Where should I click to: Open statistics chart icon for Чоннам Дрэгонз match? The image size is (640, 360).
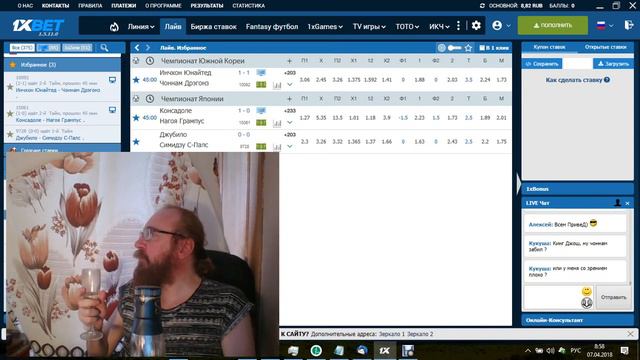[277, 85]
